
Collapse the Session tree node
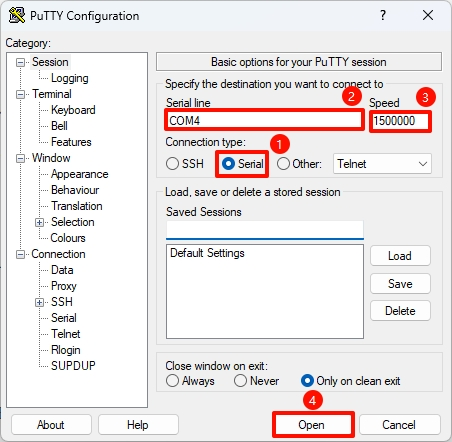pos(21,62)
